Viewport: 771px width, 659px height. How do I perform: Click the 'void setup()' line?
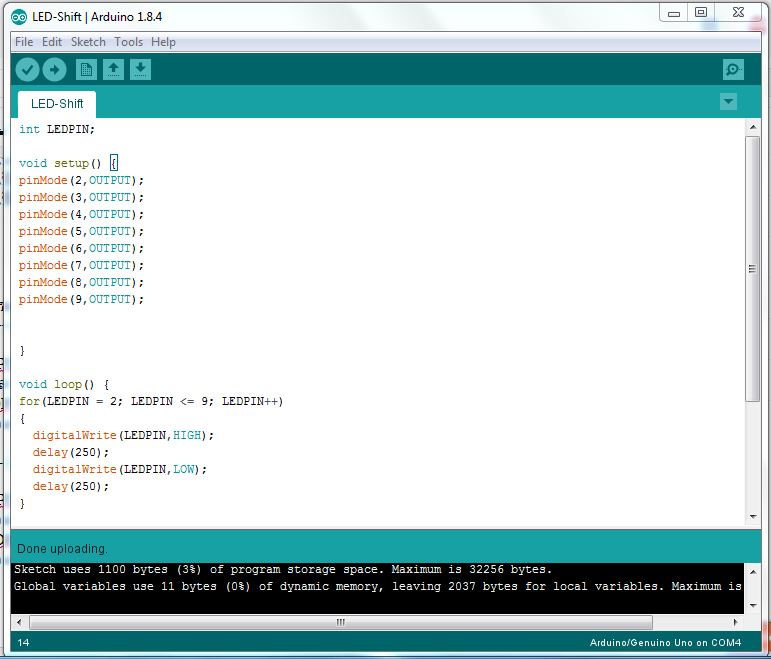(68, 163)
